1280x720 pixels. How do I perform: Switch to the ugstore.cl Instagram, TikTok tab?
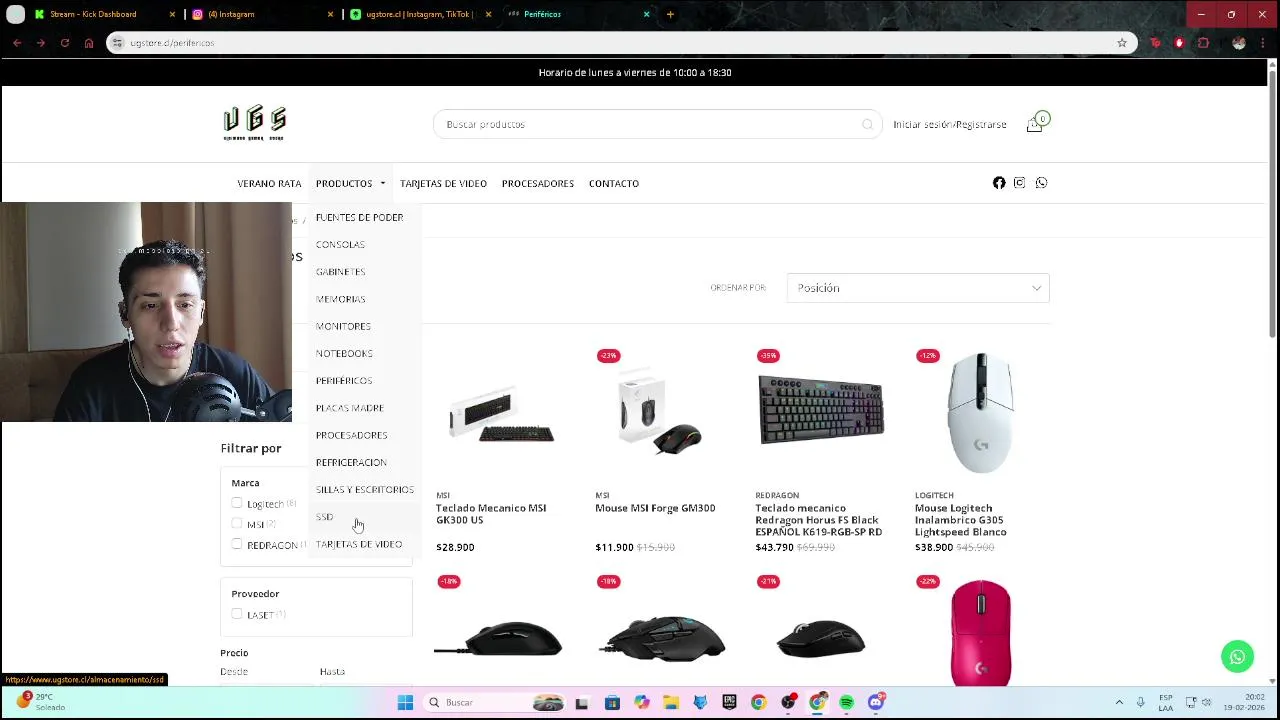tap(419, 14)
